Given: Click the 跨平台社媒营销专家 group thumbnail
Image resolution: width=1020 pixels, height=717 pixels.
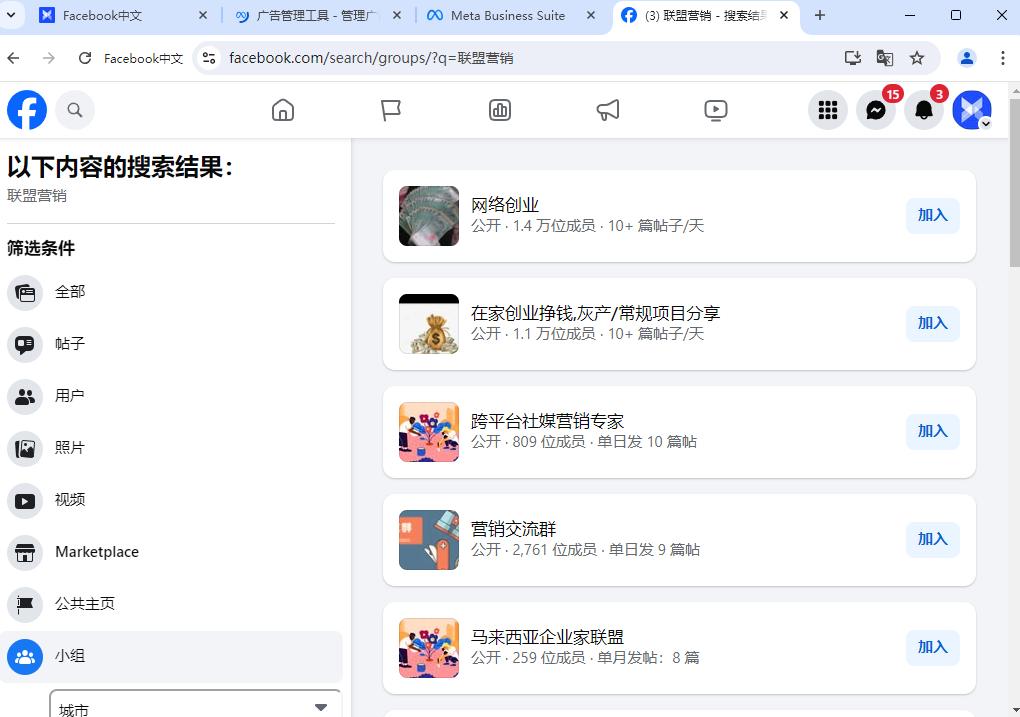Looking at the screenshot, I should point(429,432).
